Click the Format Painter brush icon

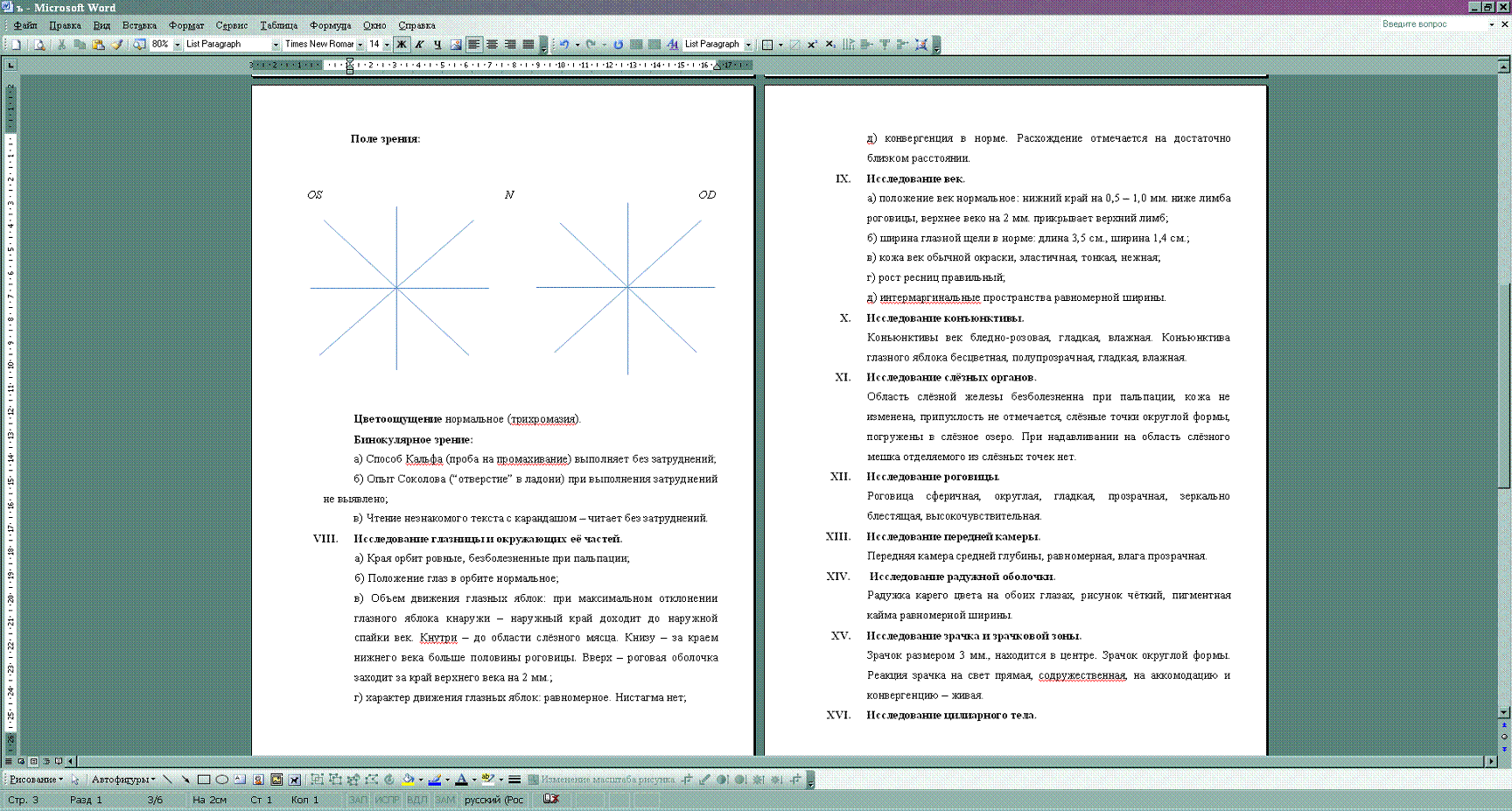(x=116, y=45)
